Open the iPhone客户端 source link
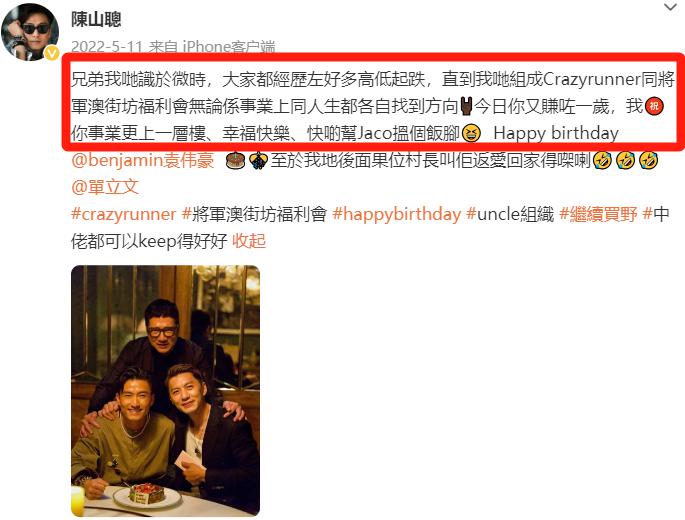The width and height of the screenshot is (685, 520). pyautogui.click(x=228, y=47)
